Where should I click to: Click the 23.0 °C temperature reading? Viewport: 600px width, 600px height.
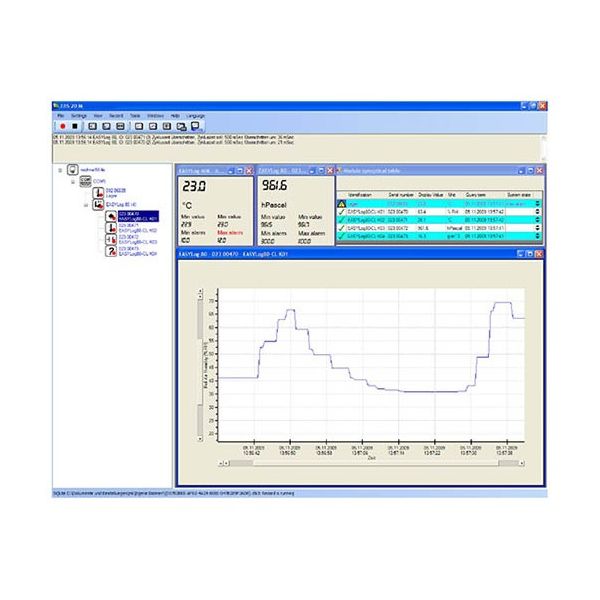[x=194, y=186]
